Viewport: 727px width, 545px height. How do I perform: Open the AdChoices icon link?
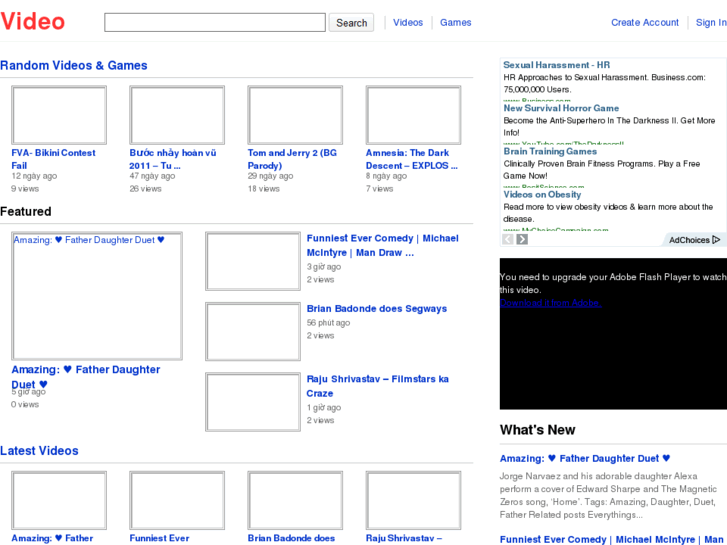tap(694, 240)
